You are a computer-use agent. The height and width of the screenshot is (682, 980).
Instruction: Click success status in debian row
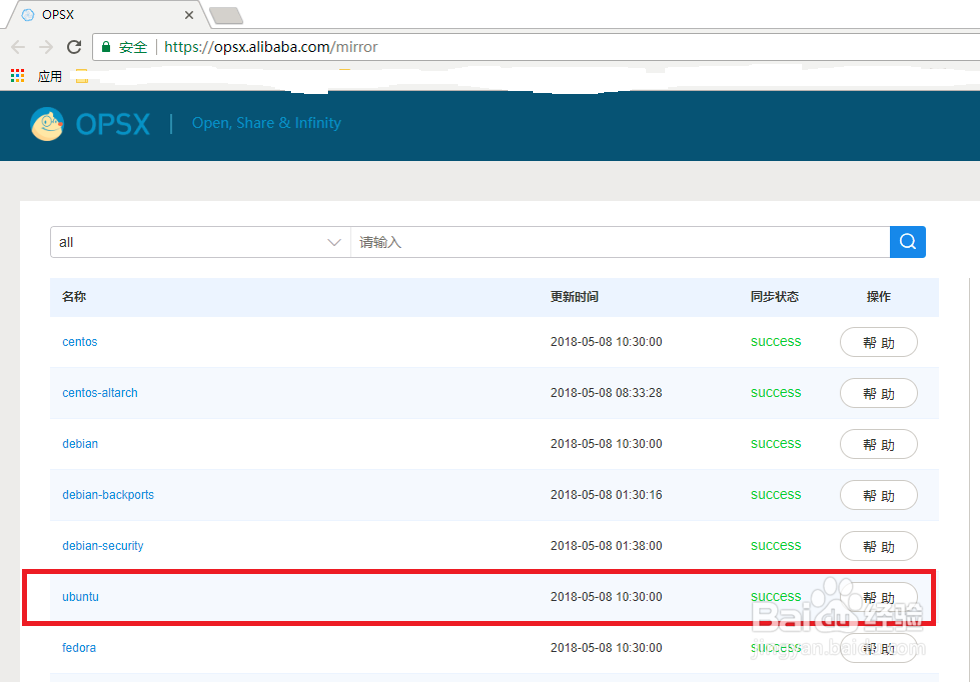click(776, 443)
